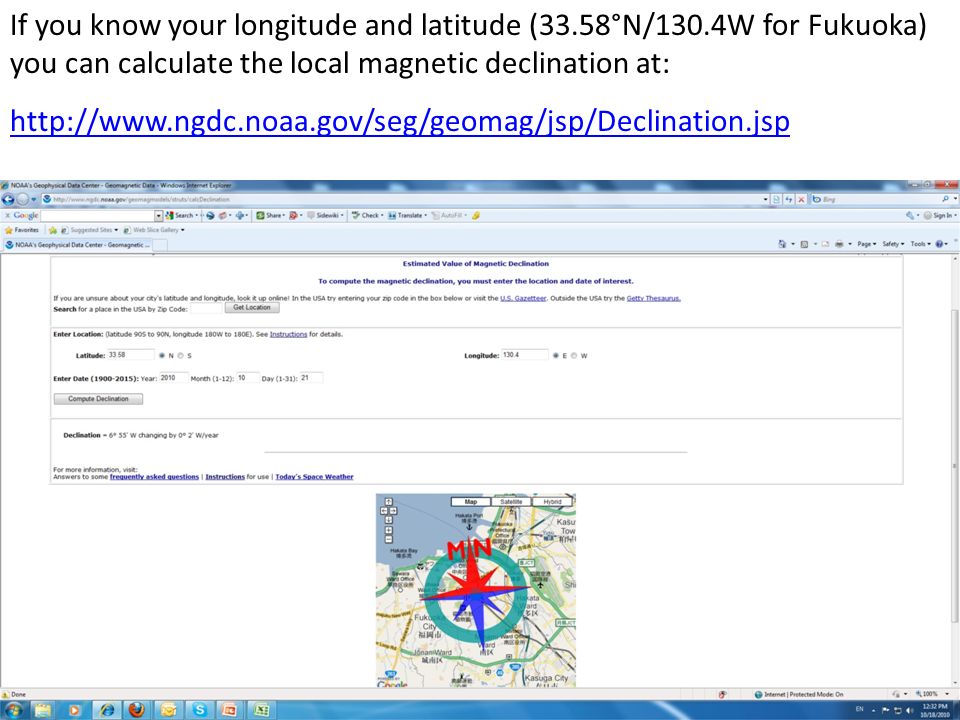This screenshot has width=960, height=720.
Task: Switch the map to Map view
Action: click(471, 502)
